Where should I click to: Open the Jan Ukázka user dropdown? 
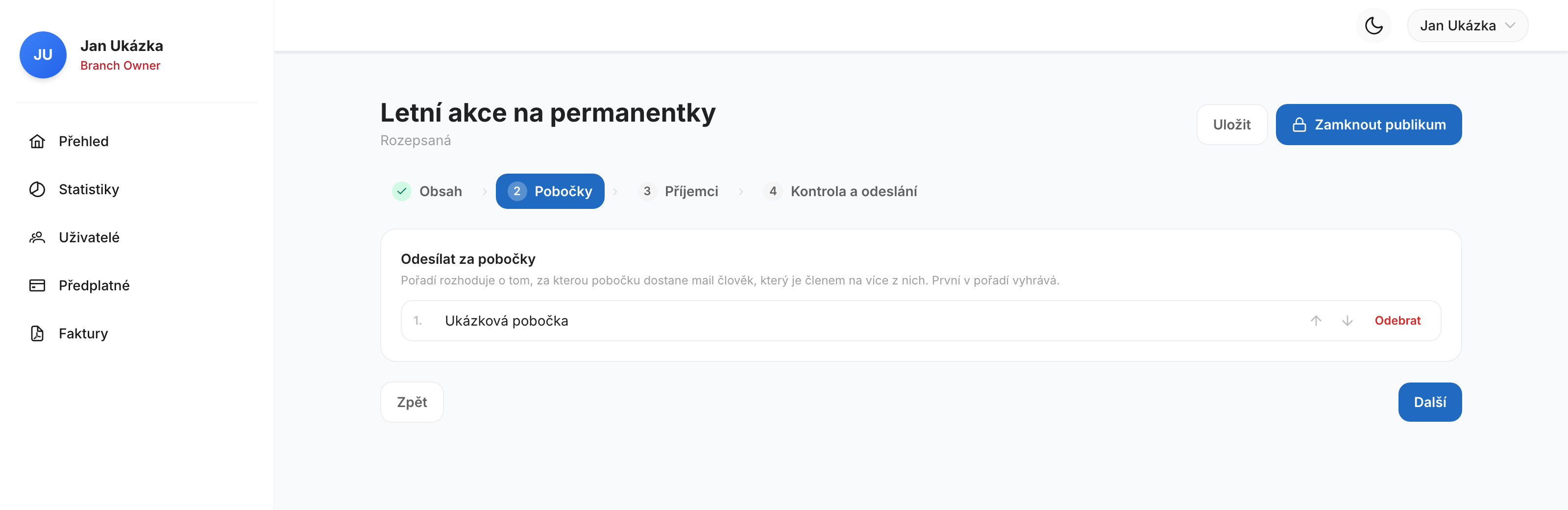click(1467, 25)
